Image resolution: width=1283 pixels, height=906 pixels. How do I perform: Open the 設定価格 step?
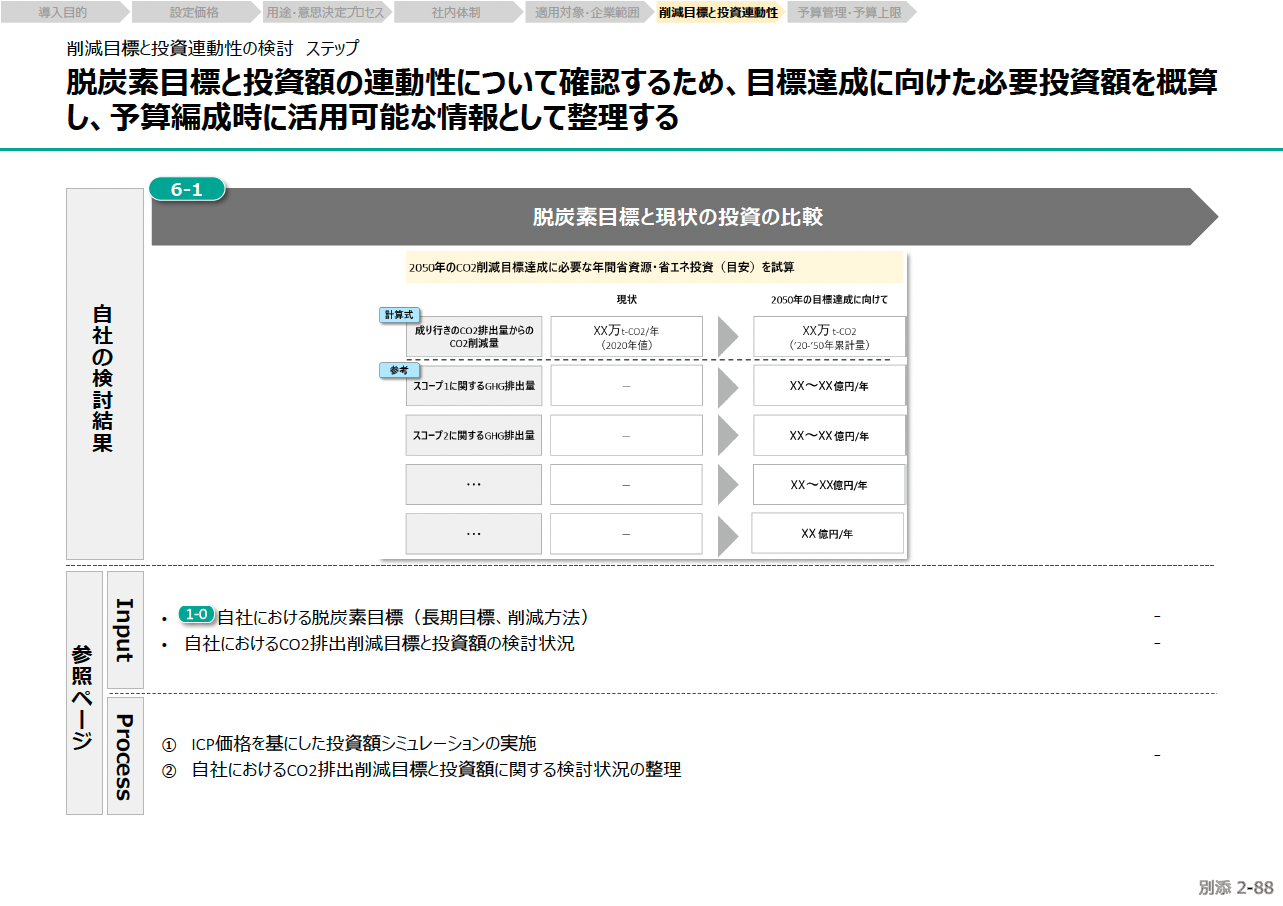pyautogui.click(x=194, y=13)
